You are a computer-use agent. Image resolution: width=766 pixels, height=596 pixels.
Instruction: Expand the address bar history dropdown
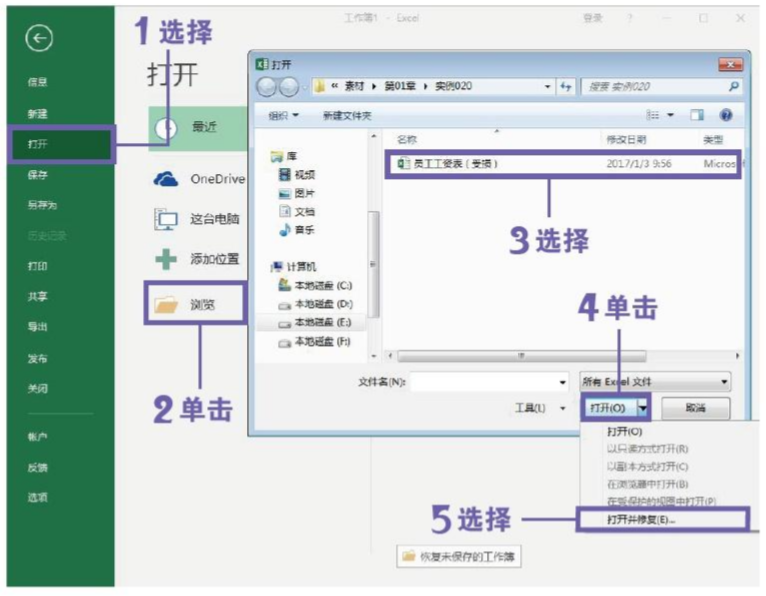547,87
